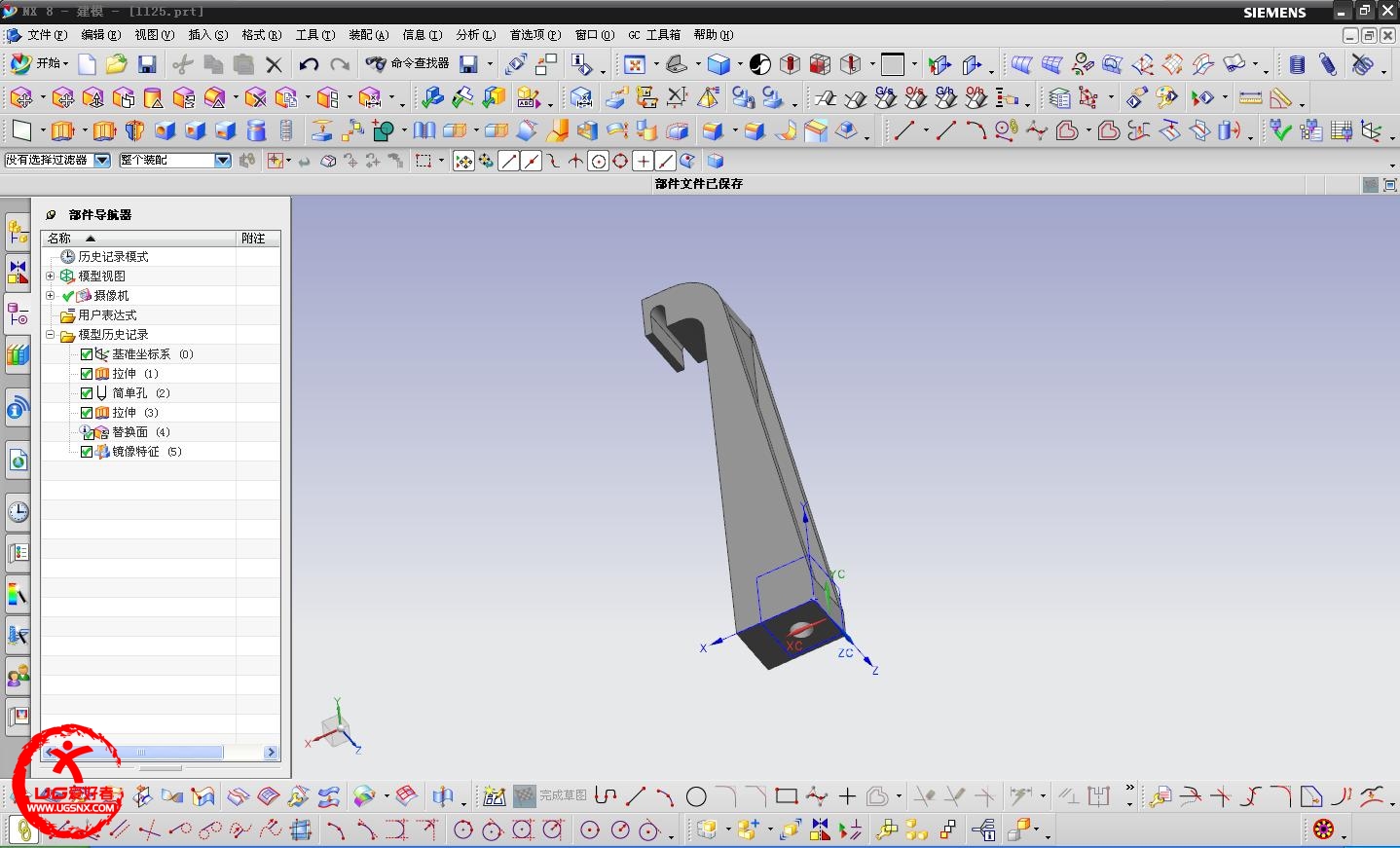
Task: Open the 文件(F) menu
Action: (47, 35)
